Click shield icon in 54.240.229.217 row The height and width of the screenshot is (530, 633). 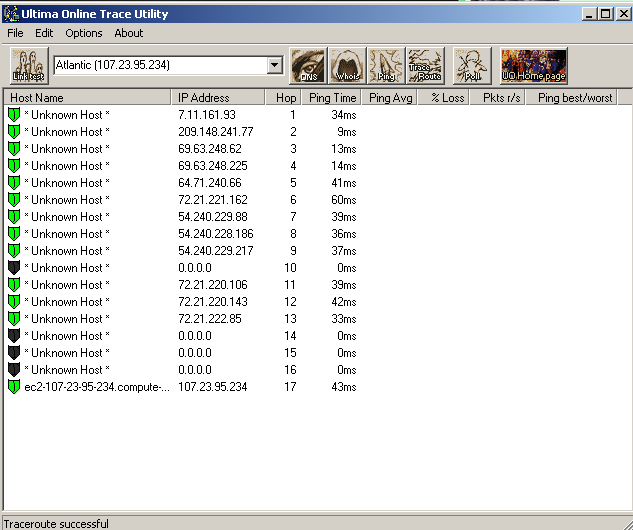coord(14,251)
